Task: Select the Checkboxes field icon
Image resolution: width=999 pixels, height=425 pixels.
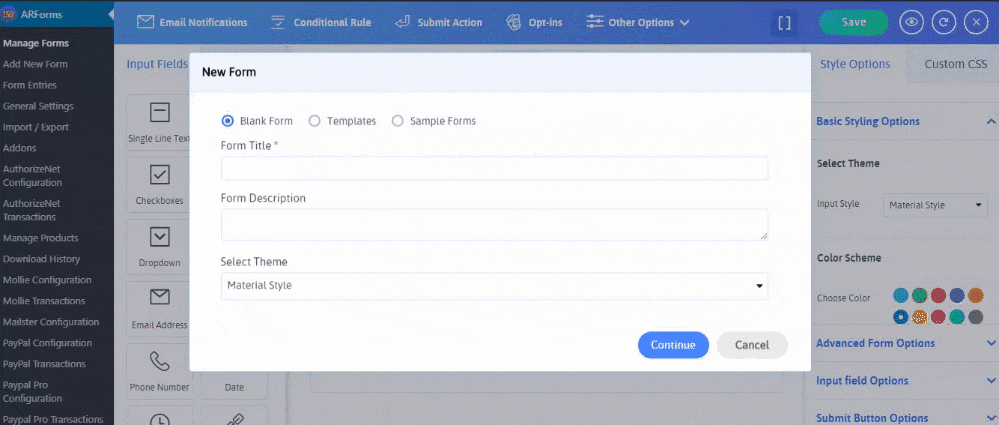Action: (x=159, y=176)
